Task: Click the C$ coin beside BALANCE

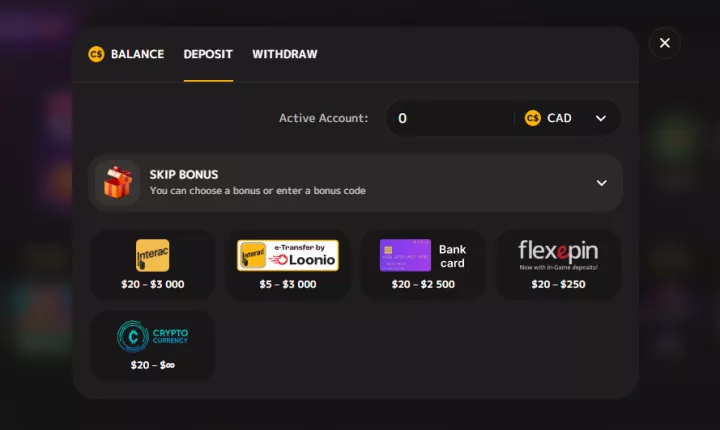Action: [x=96, y=54]
